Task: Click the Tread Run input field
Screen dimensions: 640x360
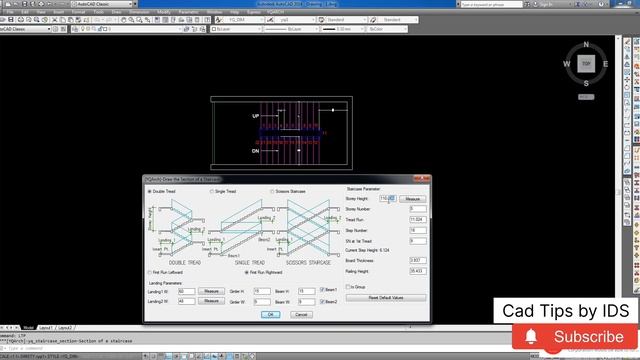Action: [418, 220]
